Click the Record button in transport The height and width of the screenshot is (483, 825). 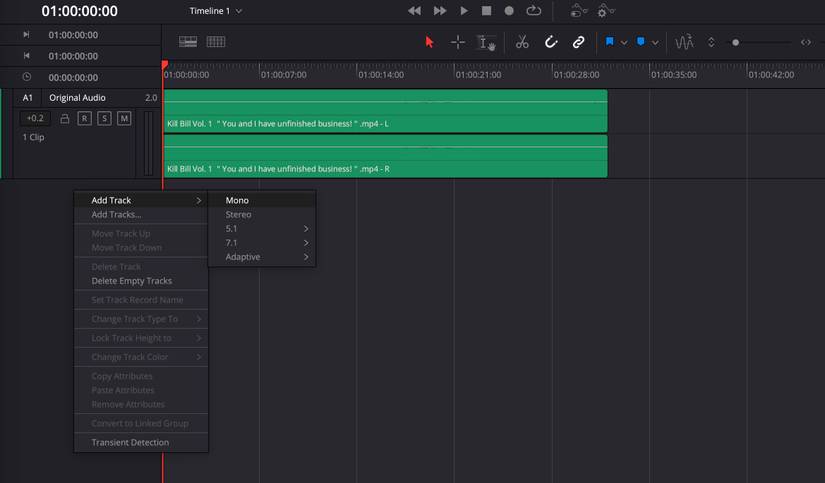(509, 11)
